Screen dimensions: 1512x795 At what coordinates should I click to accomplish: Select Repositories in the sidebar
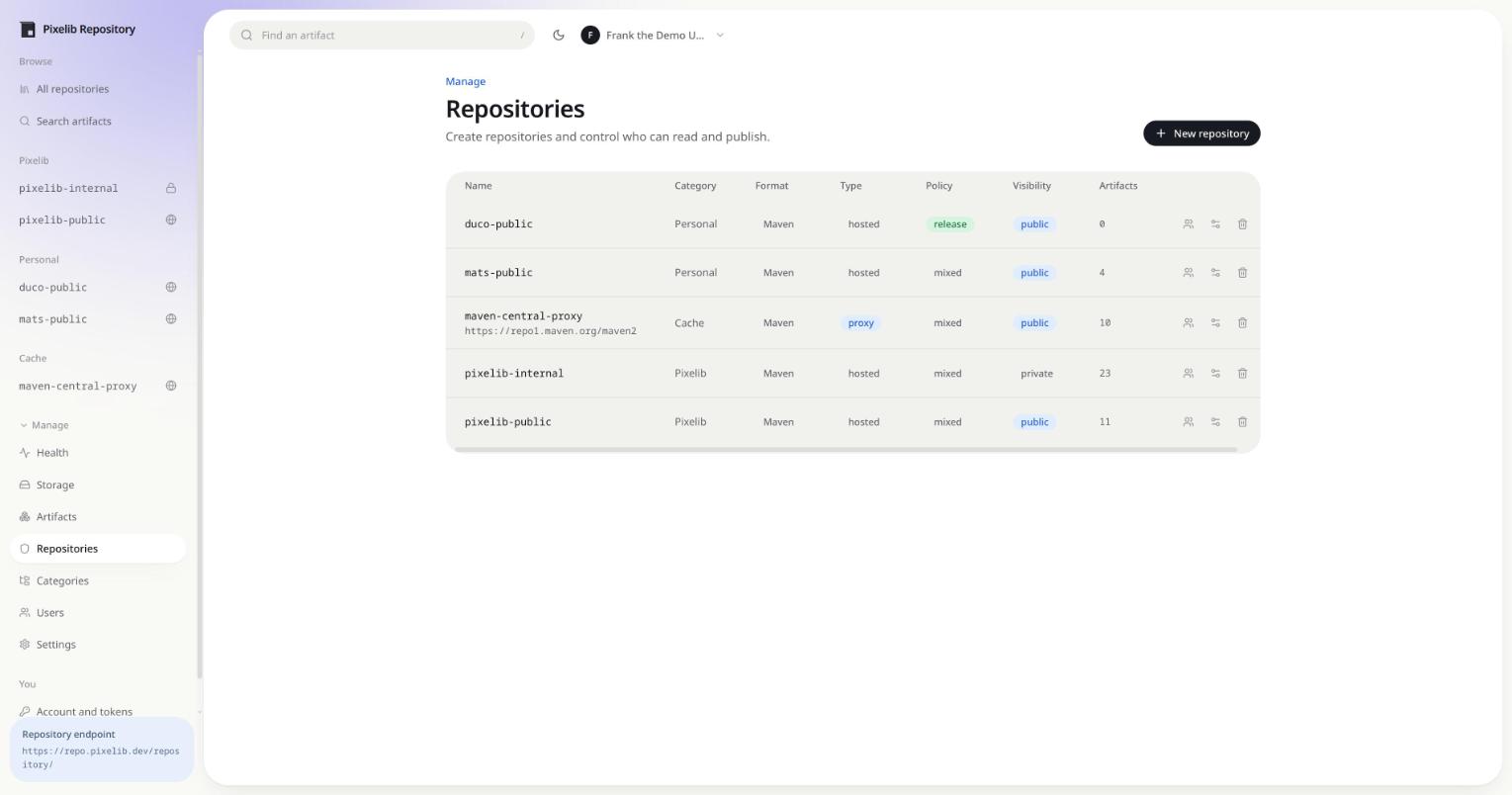click(x=98, y=549)
